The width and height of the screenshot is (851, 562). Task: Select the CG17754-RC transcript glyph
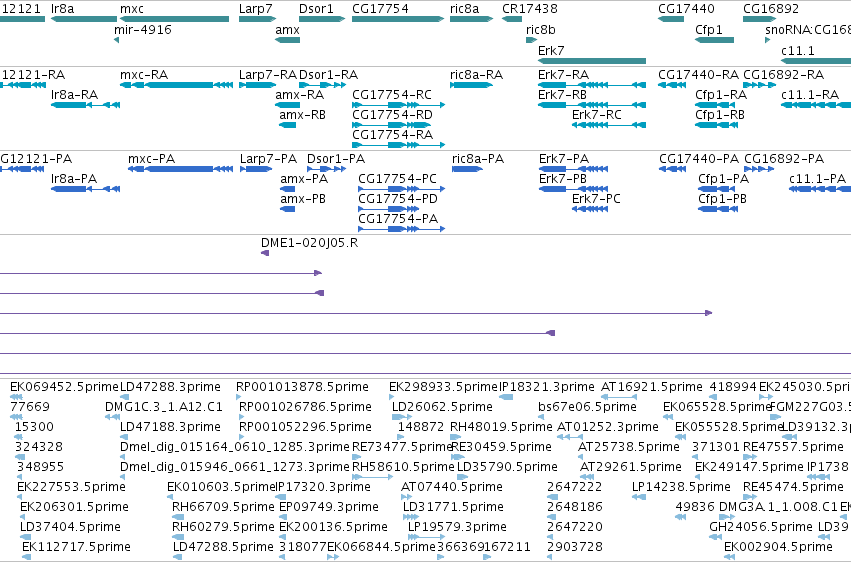point(398,105)
